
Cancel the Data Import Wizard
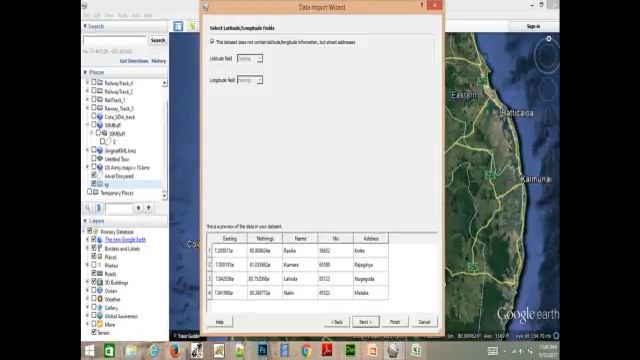(x=424, y=322)
